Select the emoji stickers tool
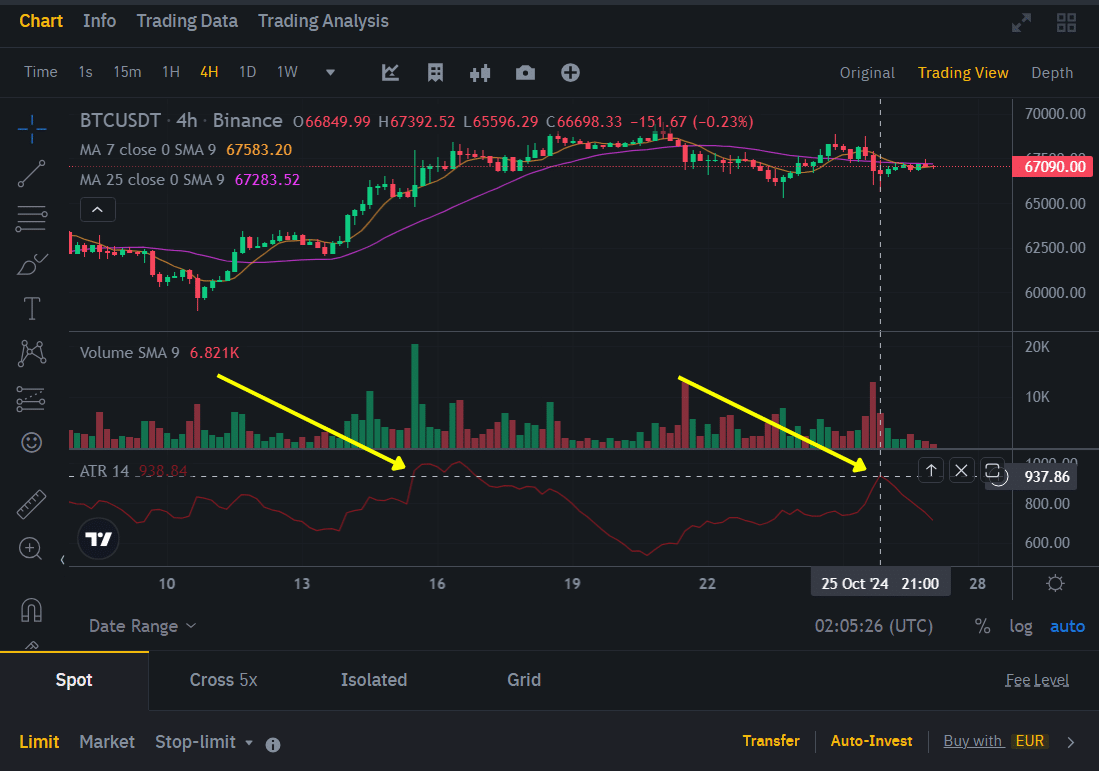 pos(31,442)
